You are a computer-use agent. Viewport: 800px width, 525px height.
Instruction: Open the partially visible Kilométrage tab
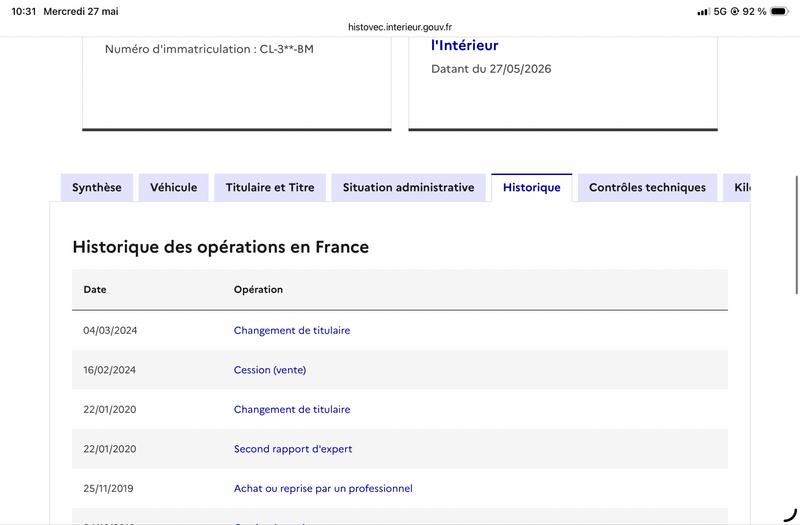(737, 187)
